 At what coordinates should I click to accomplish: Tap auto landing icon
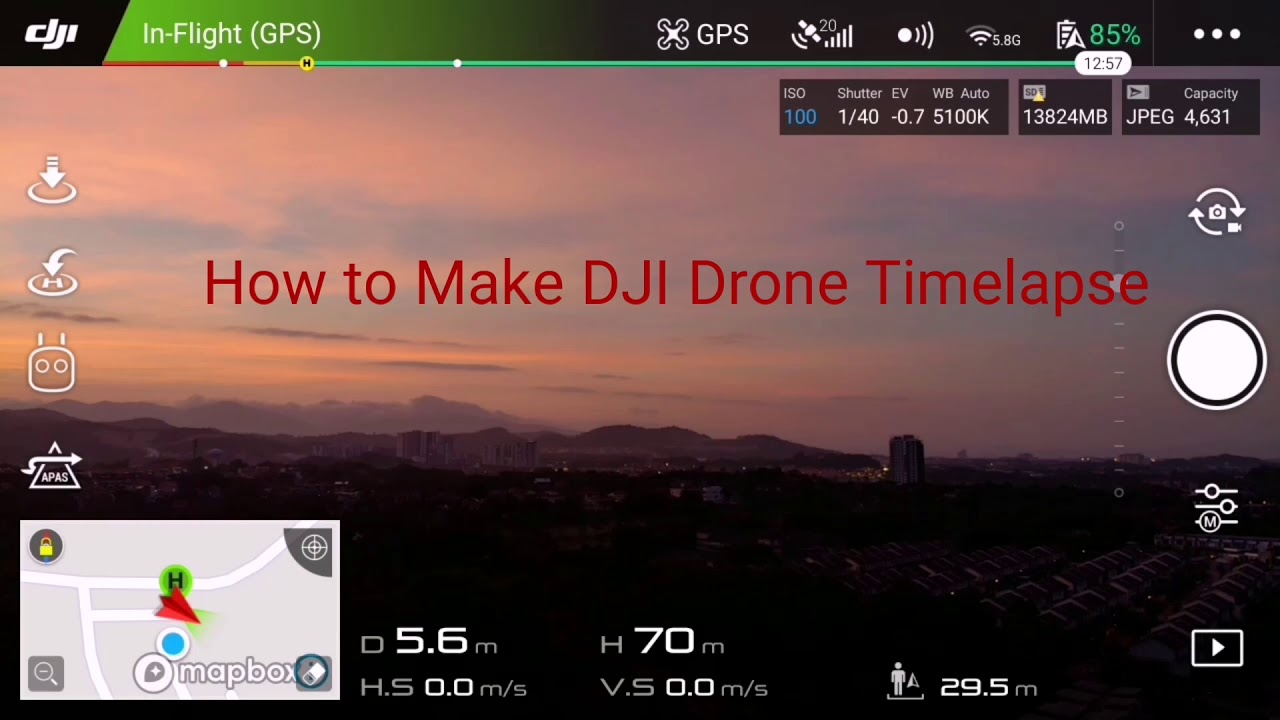(52, 180)
